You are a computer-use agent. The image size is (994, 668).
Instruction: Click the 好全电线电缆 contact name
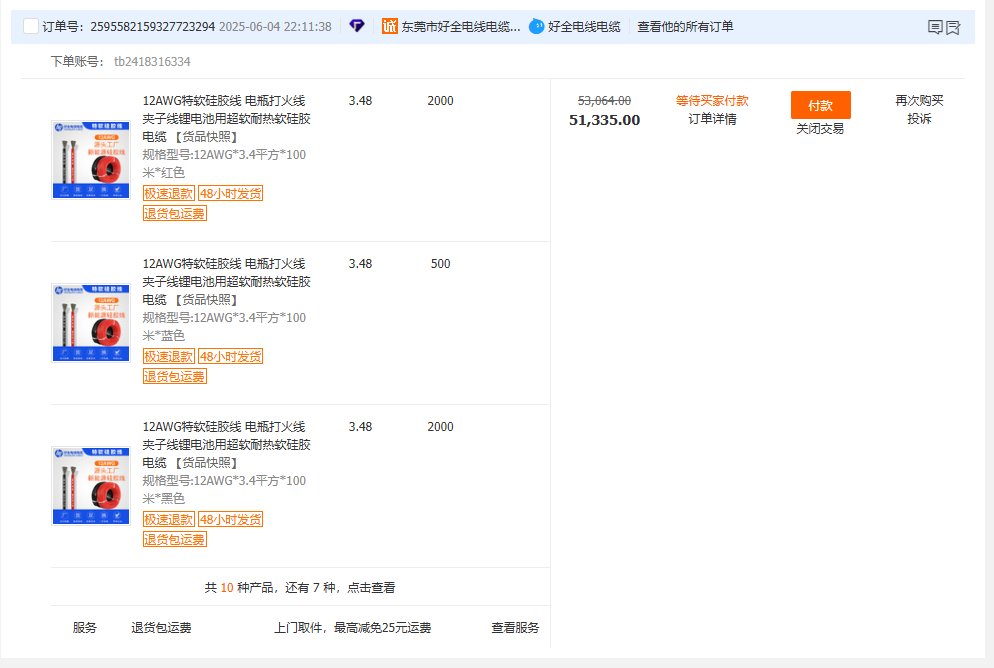click(x=584, y=27)
